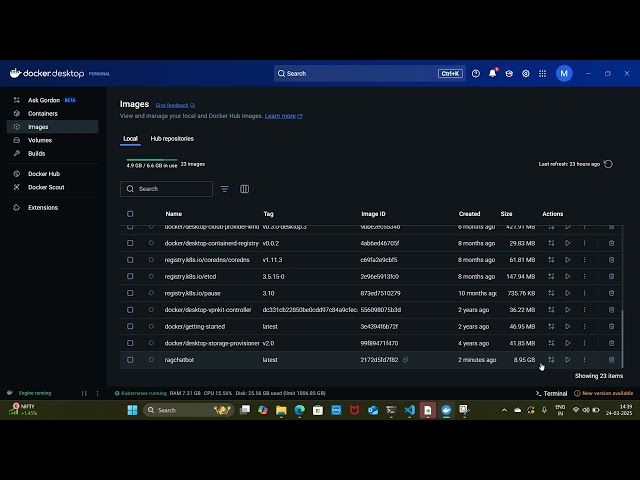Sort by the Created column header

469,214
